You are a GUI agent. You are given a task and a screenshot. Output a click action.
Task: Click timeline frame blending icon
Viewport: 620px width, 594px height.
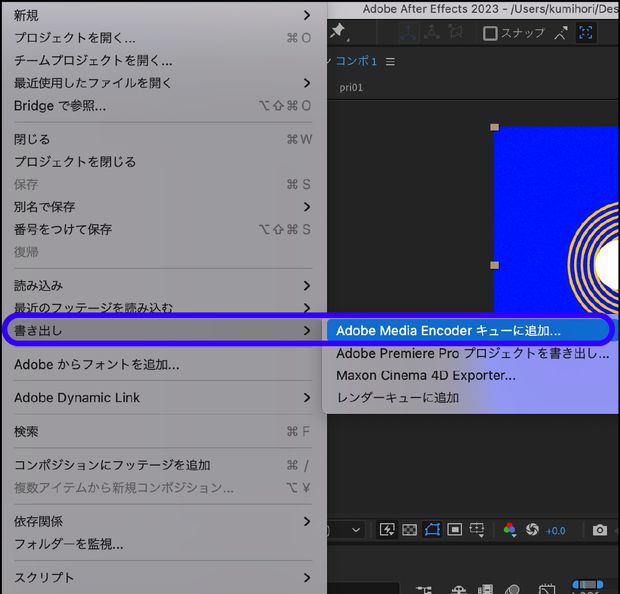pyautogui.click(x=486, y=589)
